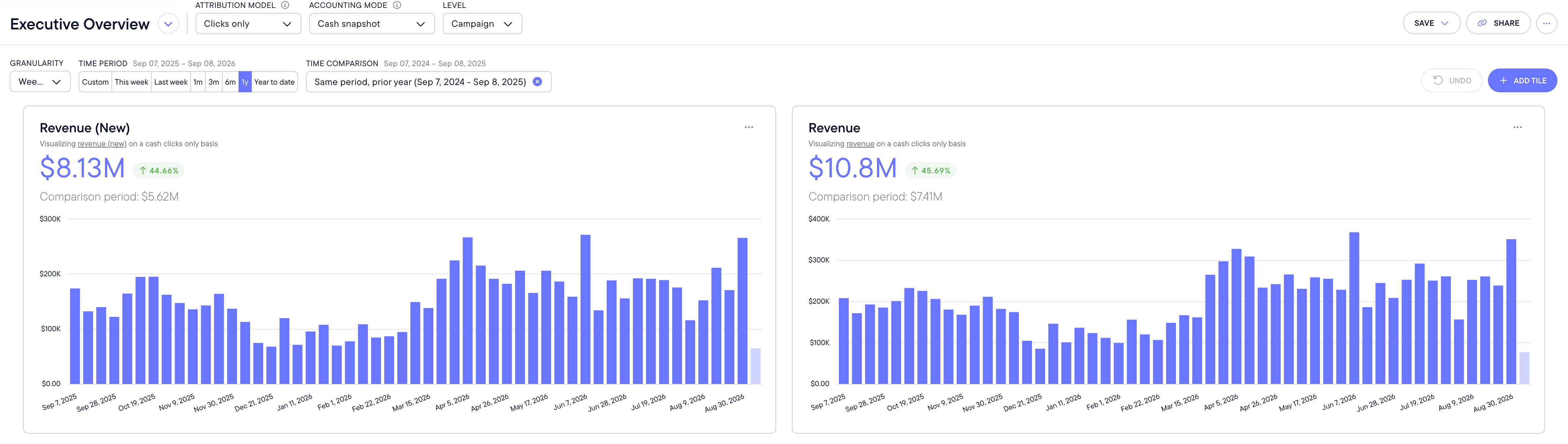Viewport: 1568px width, 444px height.
Task: Click the Accounting Mode info icon
Action: pos(397,5)
